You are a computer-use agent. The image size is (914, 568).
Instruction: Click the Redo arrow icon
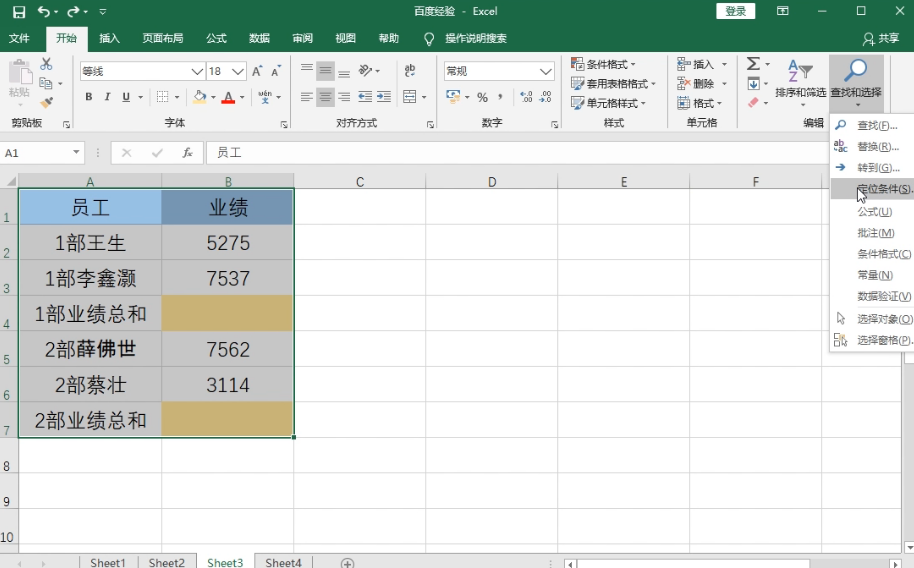[x=73, y=11]
